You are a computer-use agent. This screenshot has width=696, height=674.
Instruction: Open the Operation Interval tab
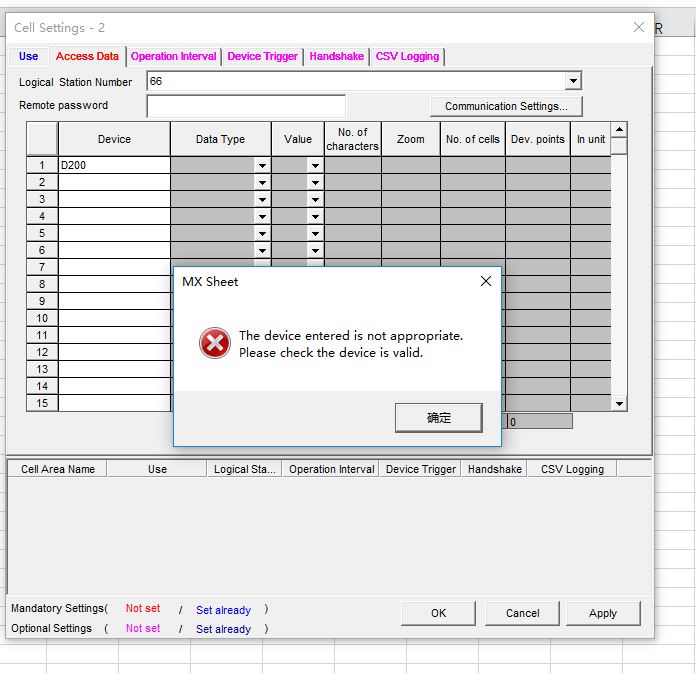[x=173, y=56]
